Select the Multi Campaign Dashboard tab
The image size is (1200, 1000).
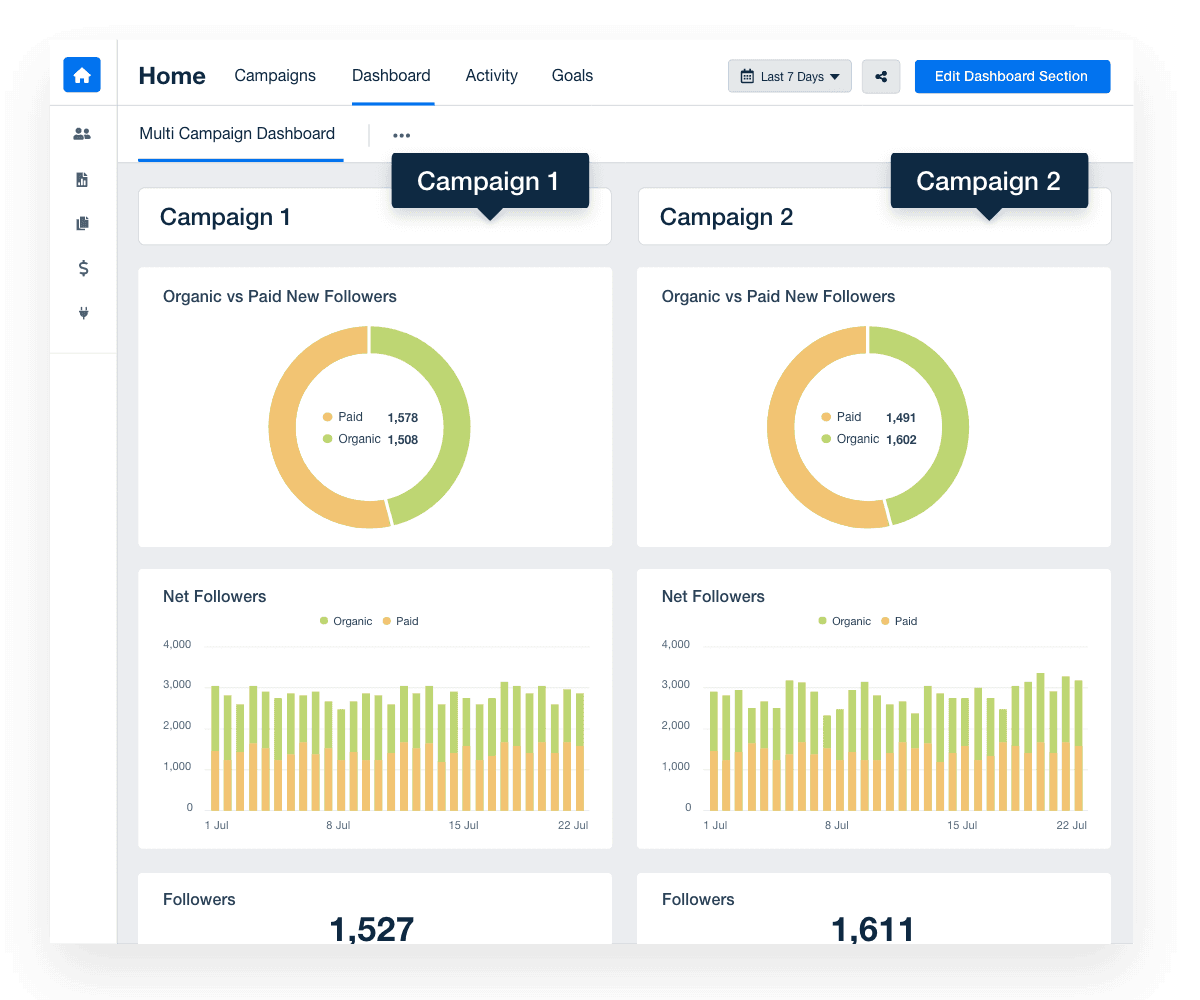point(237,133)
